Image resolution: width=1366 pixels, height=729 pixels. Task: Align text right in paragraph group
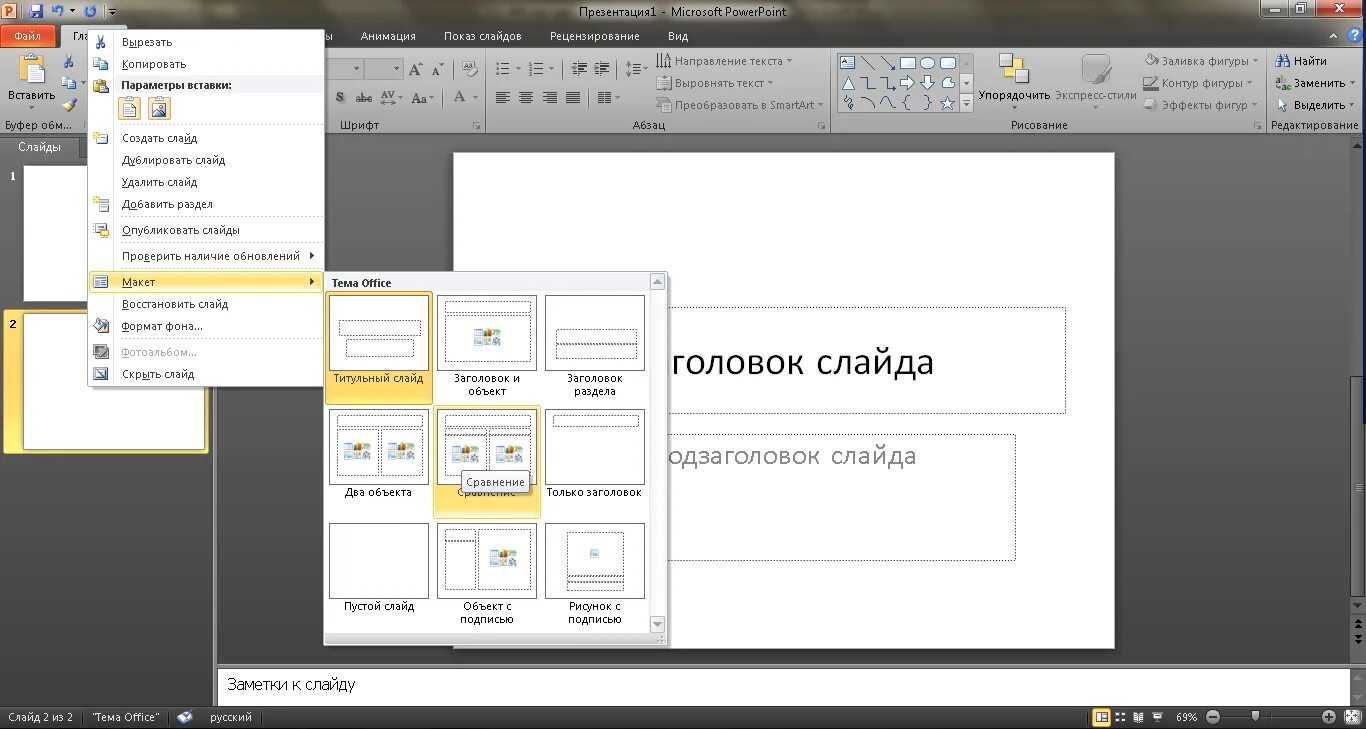click(x=550, y=97)
